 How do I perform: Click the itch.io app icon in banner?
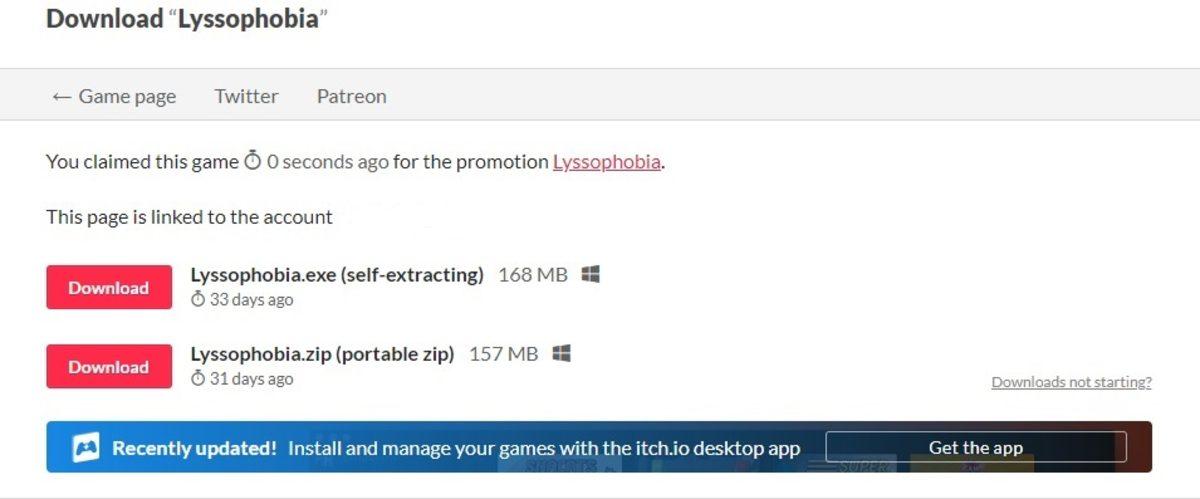pos(85,449)
